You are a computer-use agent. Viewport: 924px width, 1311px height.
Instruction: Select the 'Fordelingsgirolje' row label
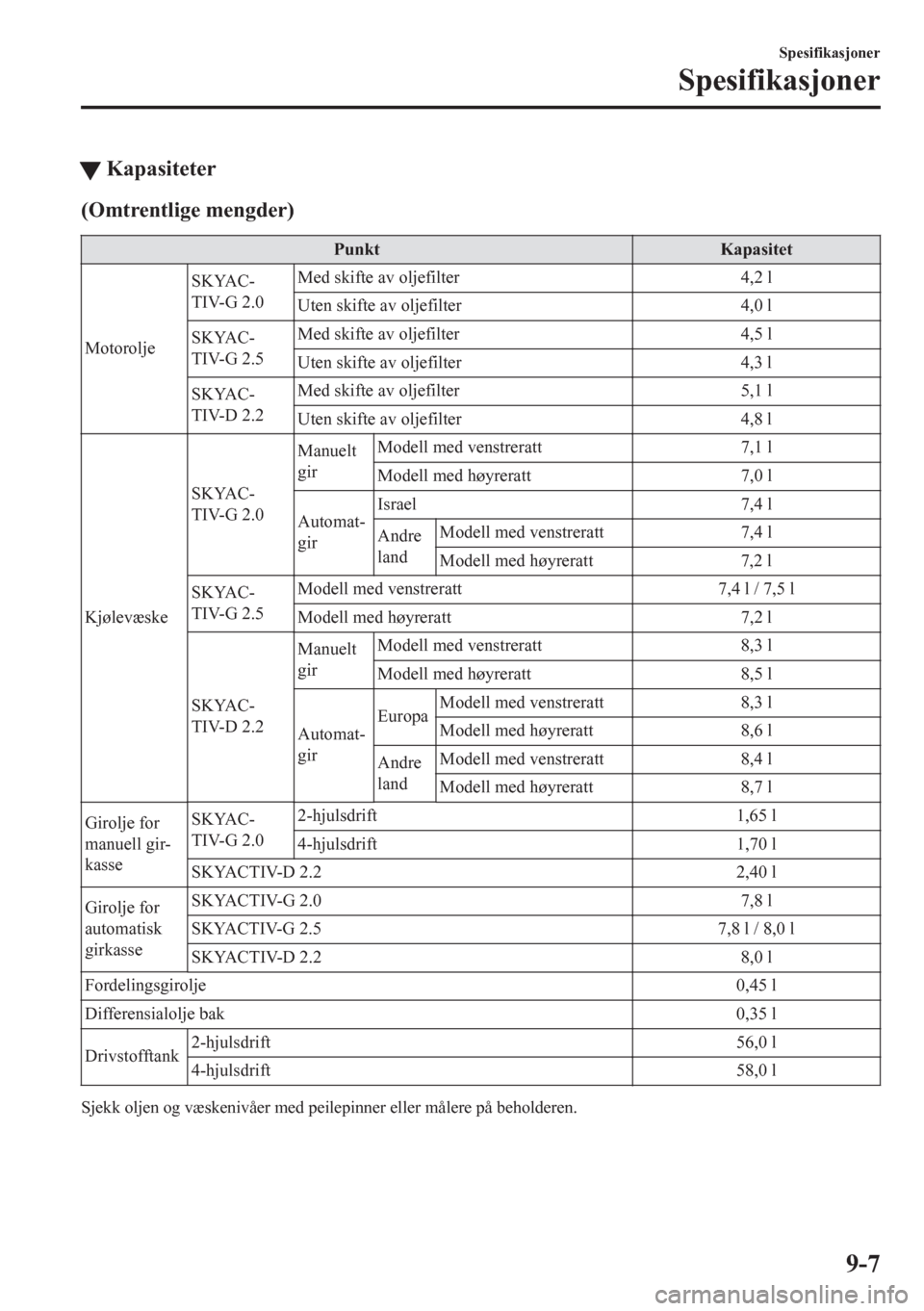tap(145, 986)
